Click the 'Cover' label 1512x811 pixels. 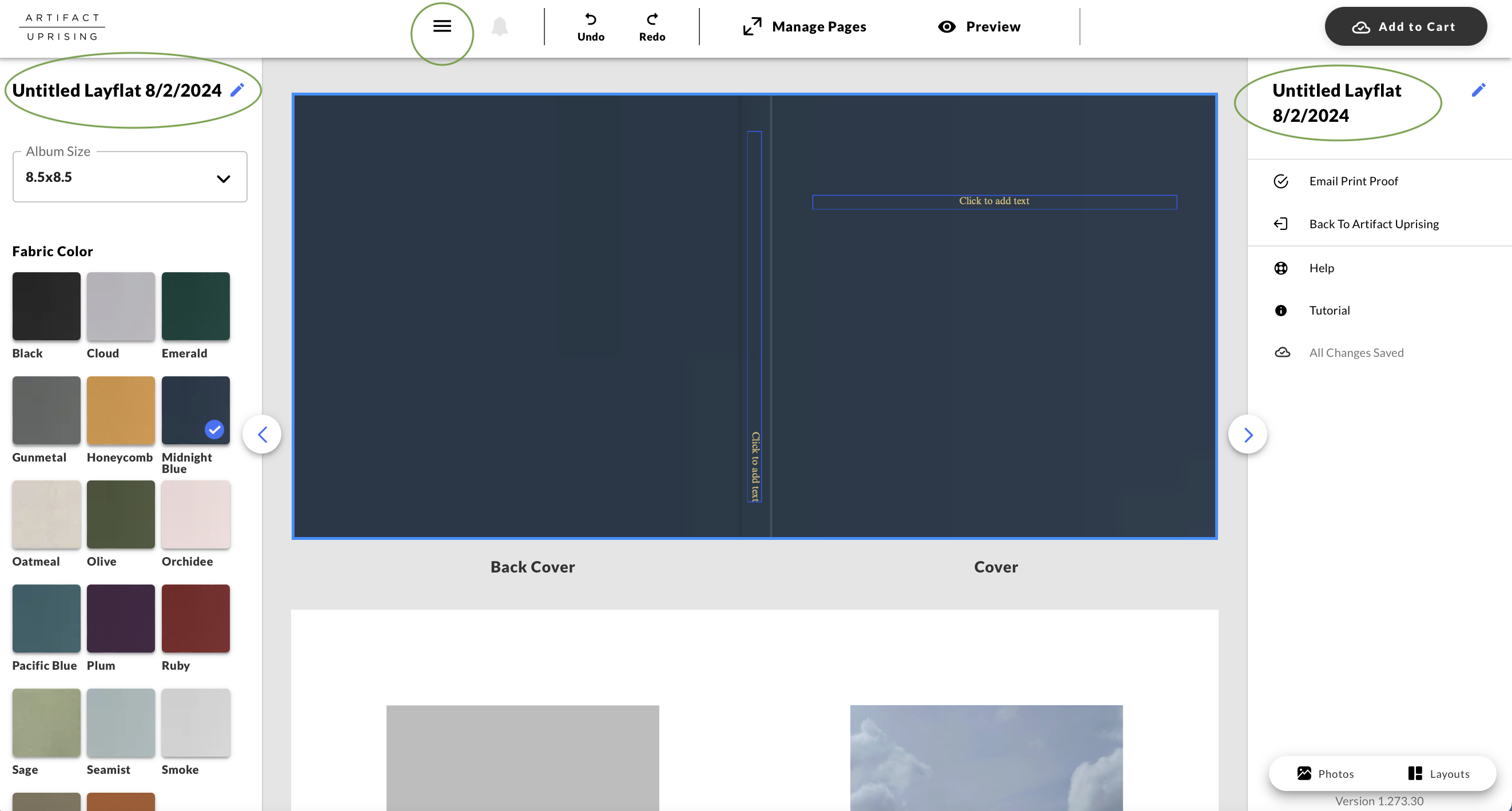pyautogui.click(x=996, y=566)
